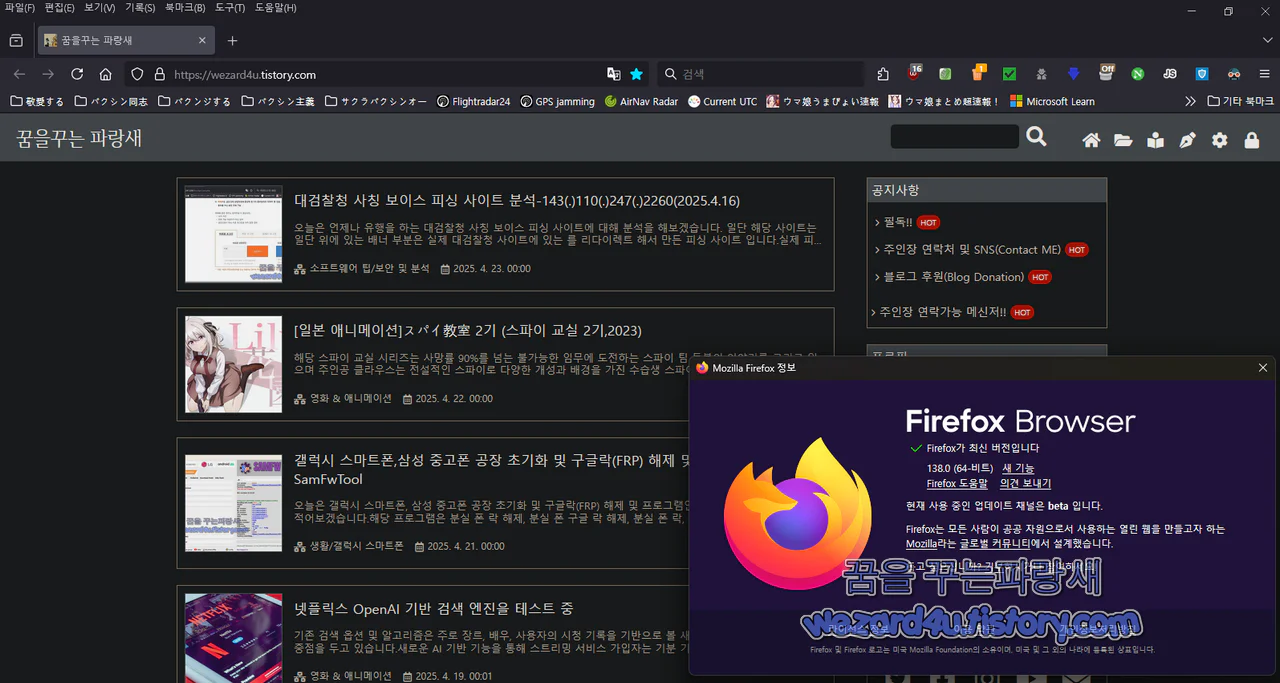
Task: Click the blog header guestbook reader icon
Action: point(1155,141)
